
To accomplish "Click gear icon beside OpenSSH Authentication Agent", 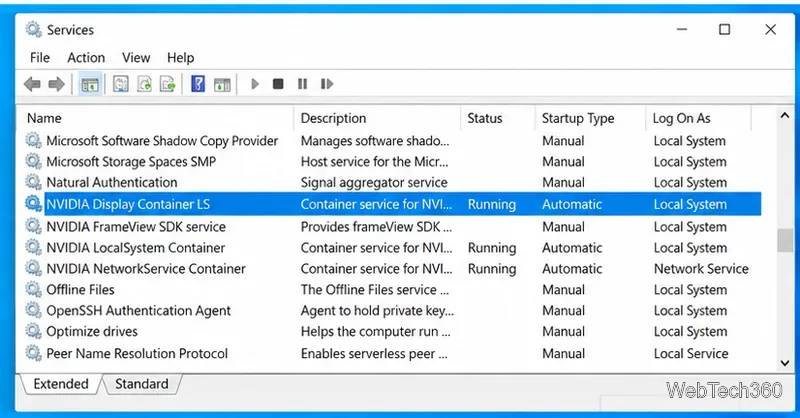I will (x=34, y=310).
